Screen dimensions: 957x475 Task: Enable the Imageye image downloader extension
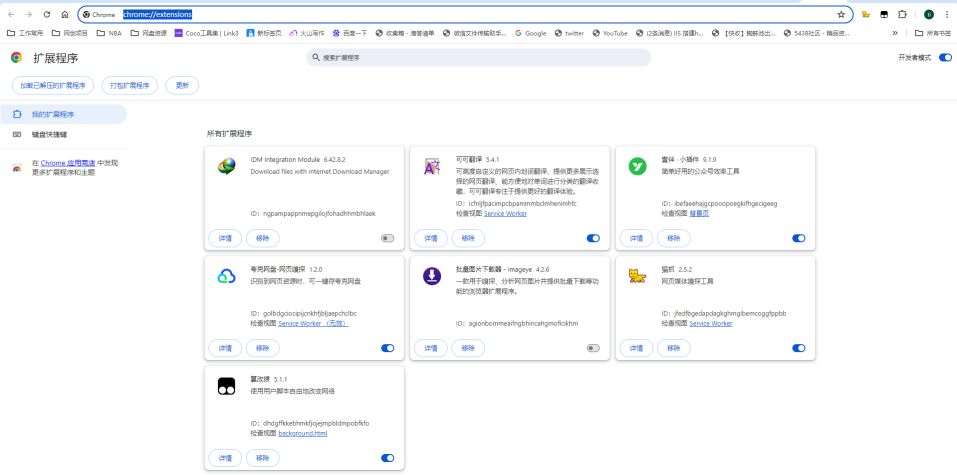click(x=593, y=348)
